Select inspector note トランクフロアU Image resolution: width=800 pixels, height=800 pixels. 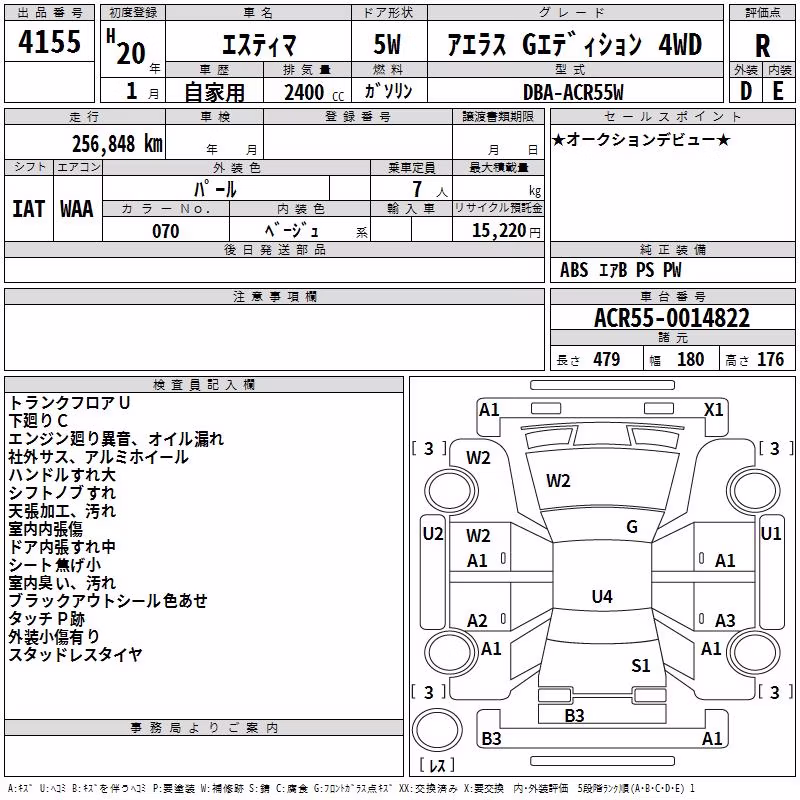click(x=69, y=403)
